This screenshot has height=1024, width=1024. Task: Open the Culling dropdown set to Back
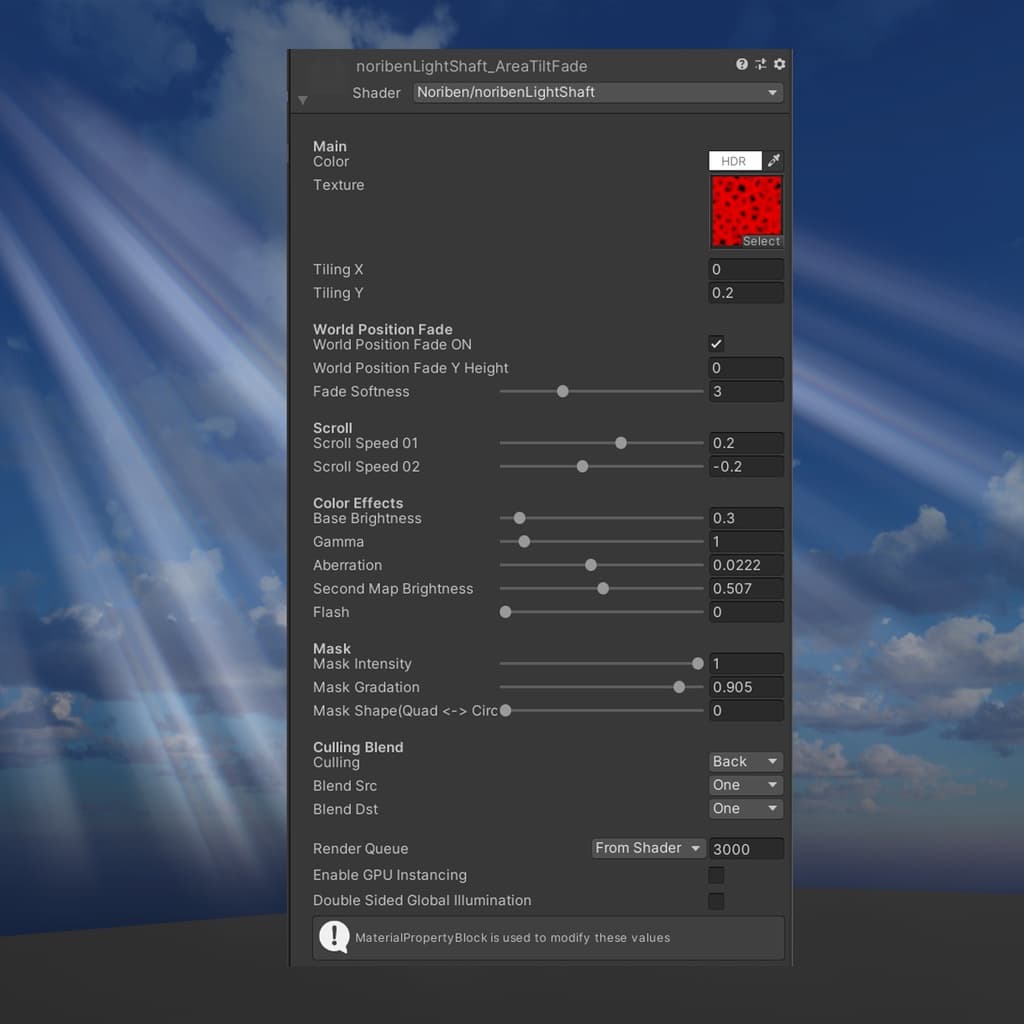[745, 762]
